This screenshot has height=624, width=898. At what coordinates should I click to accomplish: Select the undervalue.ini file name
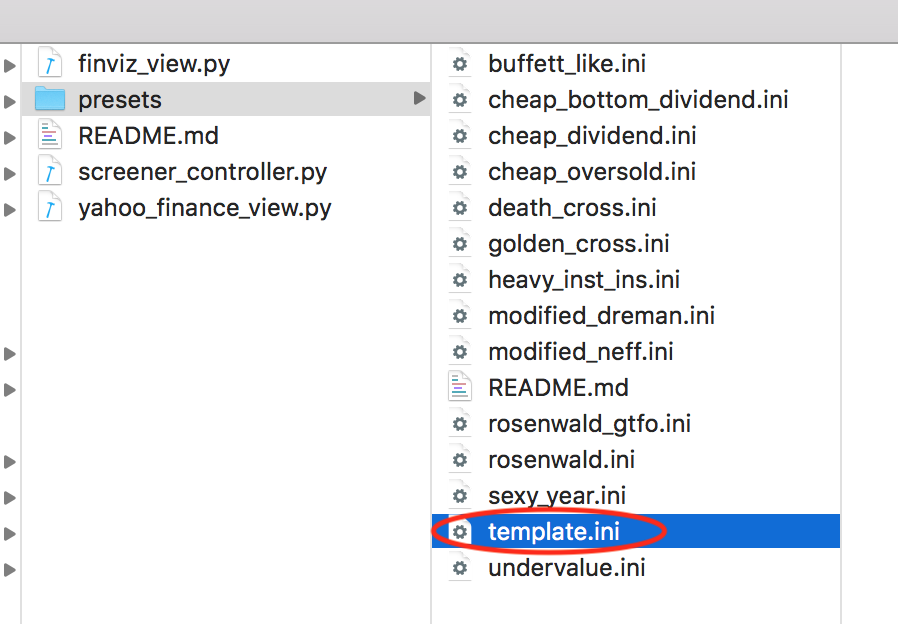[x=566, y=568]
